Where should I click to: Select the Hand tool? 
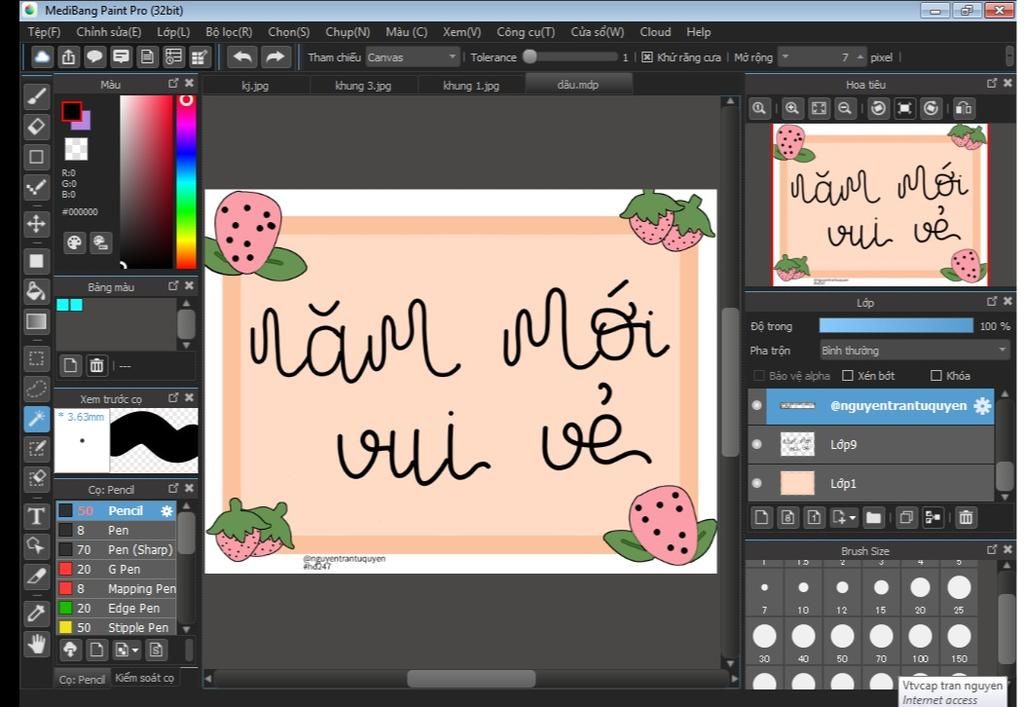coord(37,644)
